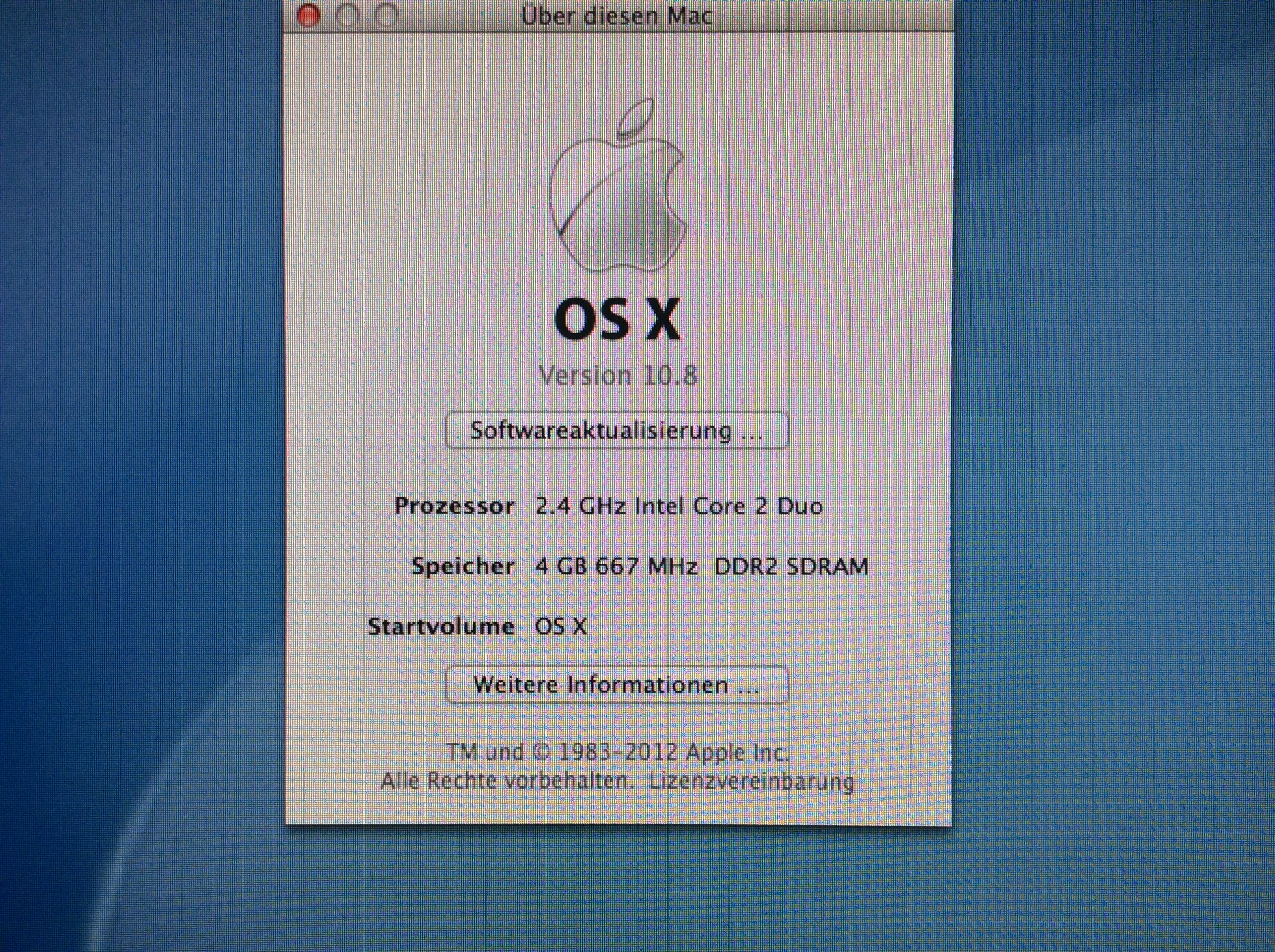Click the 2.4 GHz Intel Core 2 Duo text

(679, 506)
